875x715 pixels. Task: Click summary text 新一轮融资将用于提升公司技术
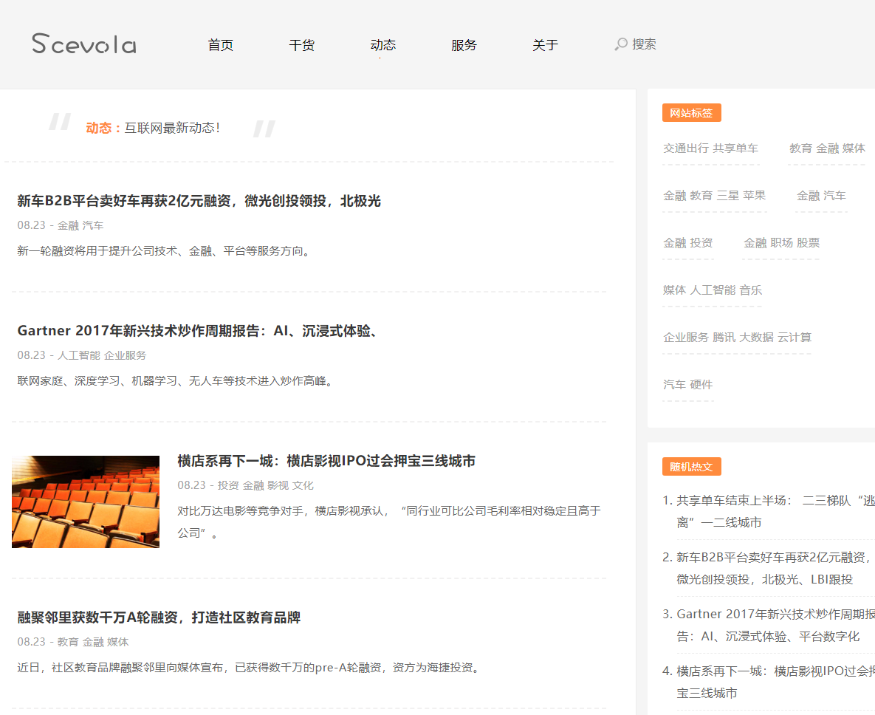click(164, 251)
